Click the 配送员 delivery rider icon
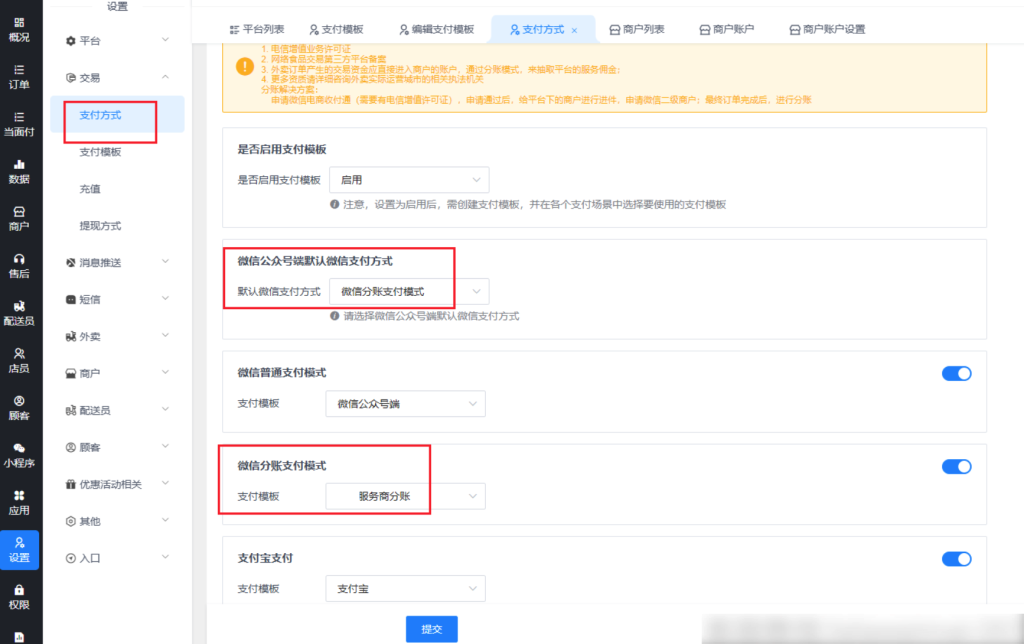This screenshot has width=1024, height=644. pos(19,306)
